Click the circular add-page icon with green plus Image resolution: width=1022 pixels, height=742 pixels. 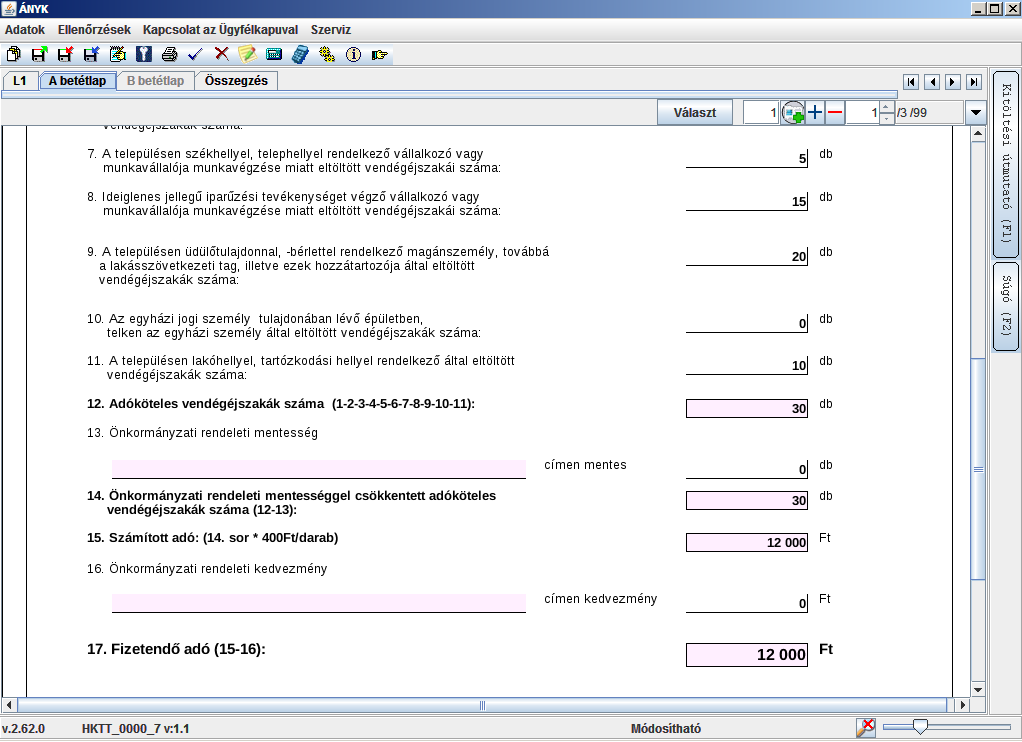[793, 113]
